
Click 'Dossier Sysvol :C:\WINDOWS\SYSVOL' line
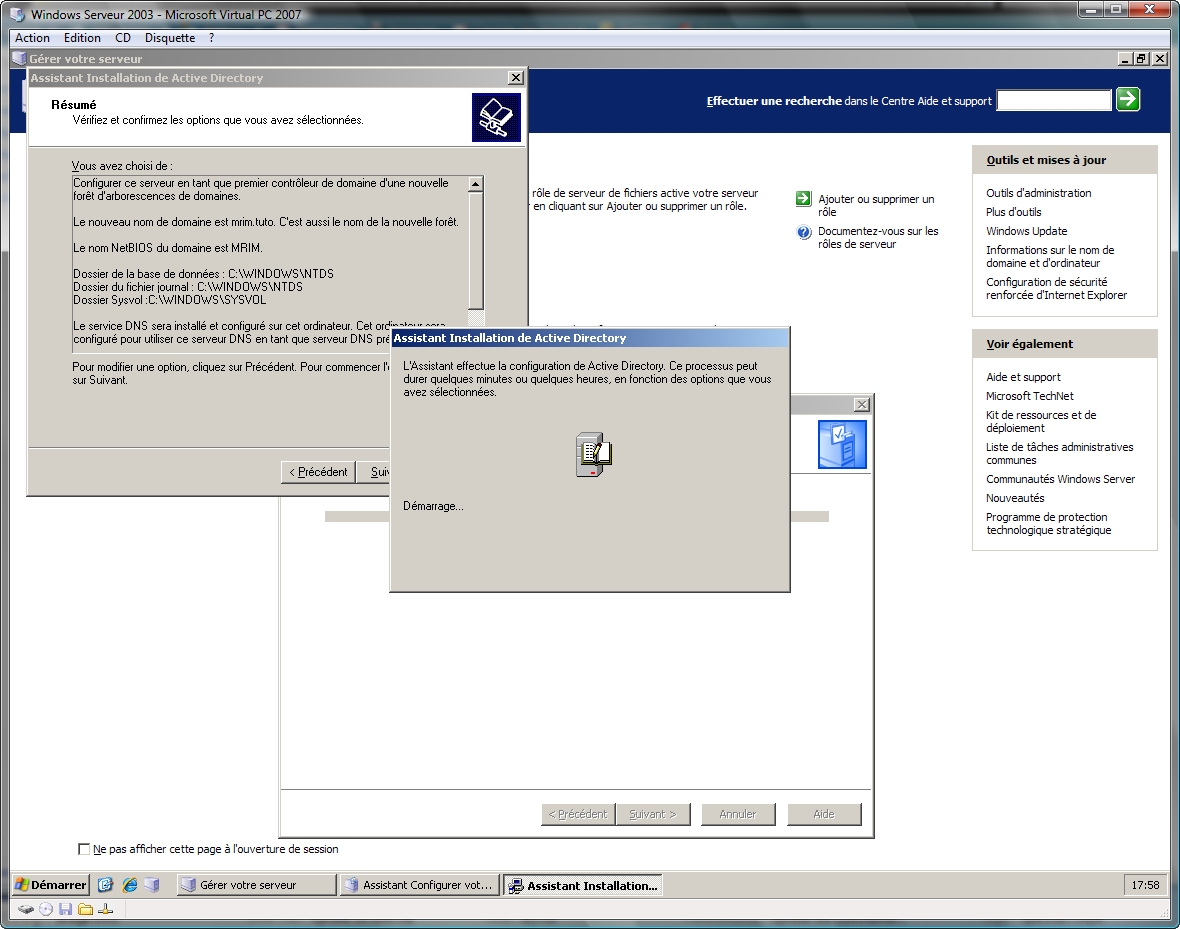pyautogui.click(x=169, y=300)
